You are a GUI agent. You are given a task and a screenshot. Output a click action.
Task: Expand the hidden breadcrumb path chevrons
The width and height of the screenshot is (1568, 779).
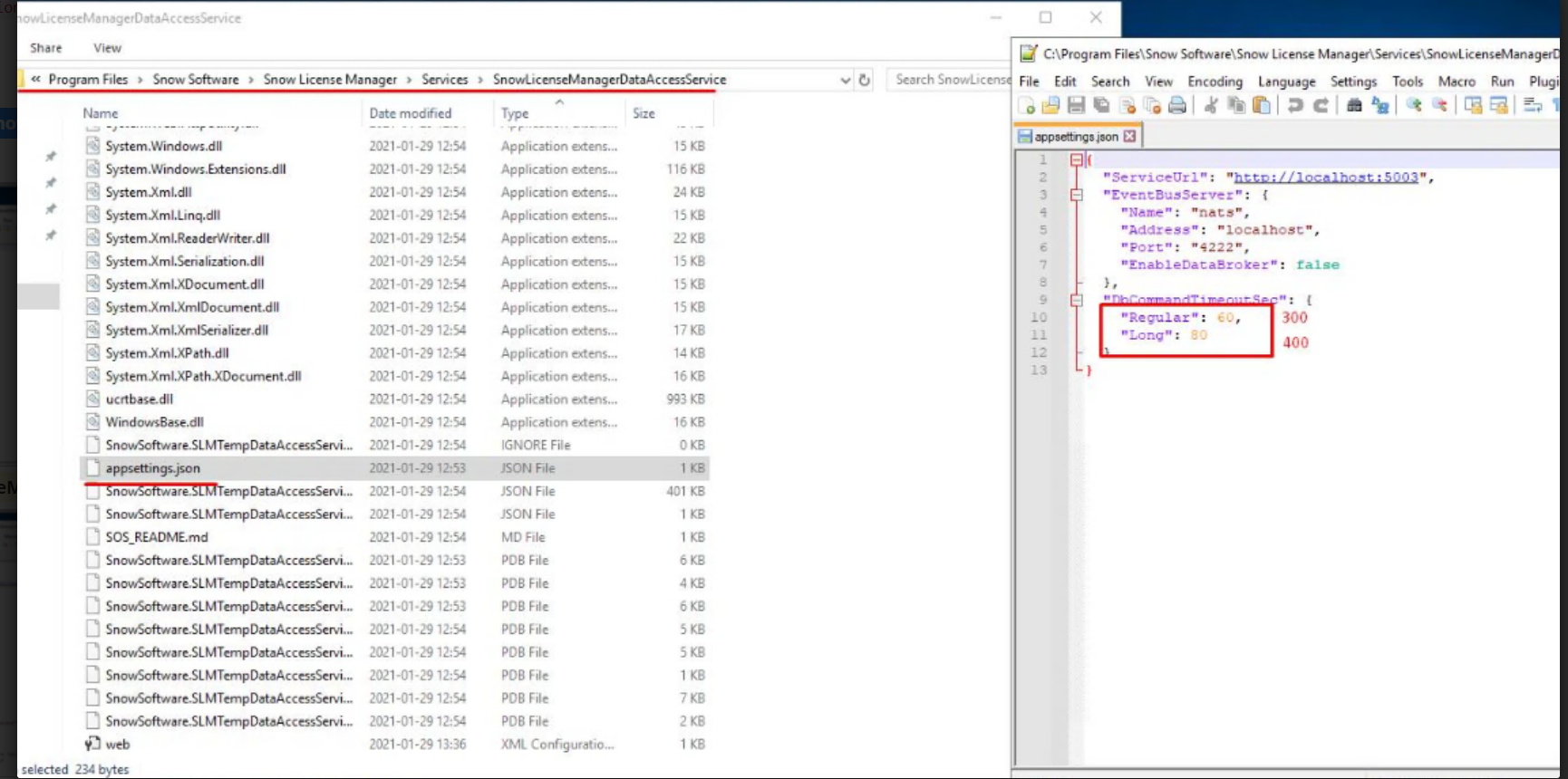click(x=35, y=80)
